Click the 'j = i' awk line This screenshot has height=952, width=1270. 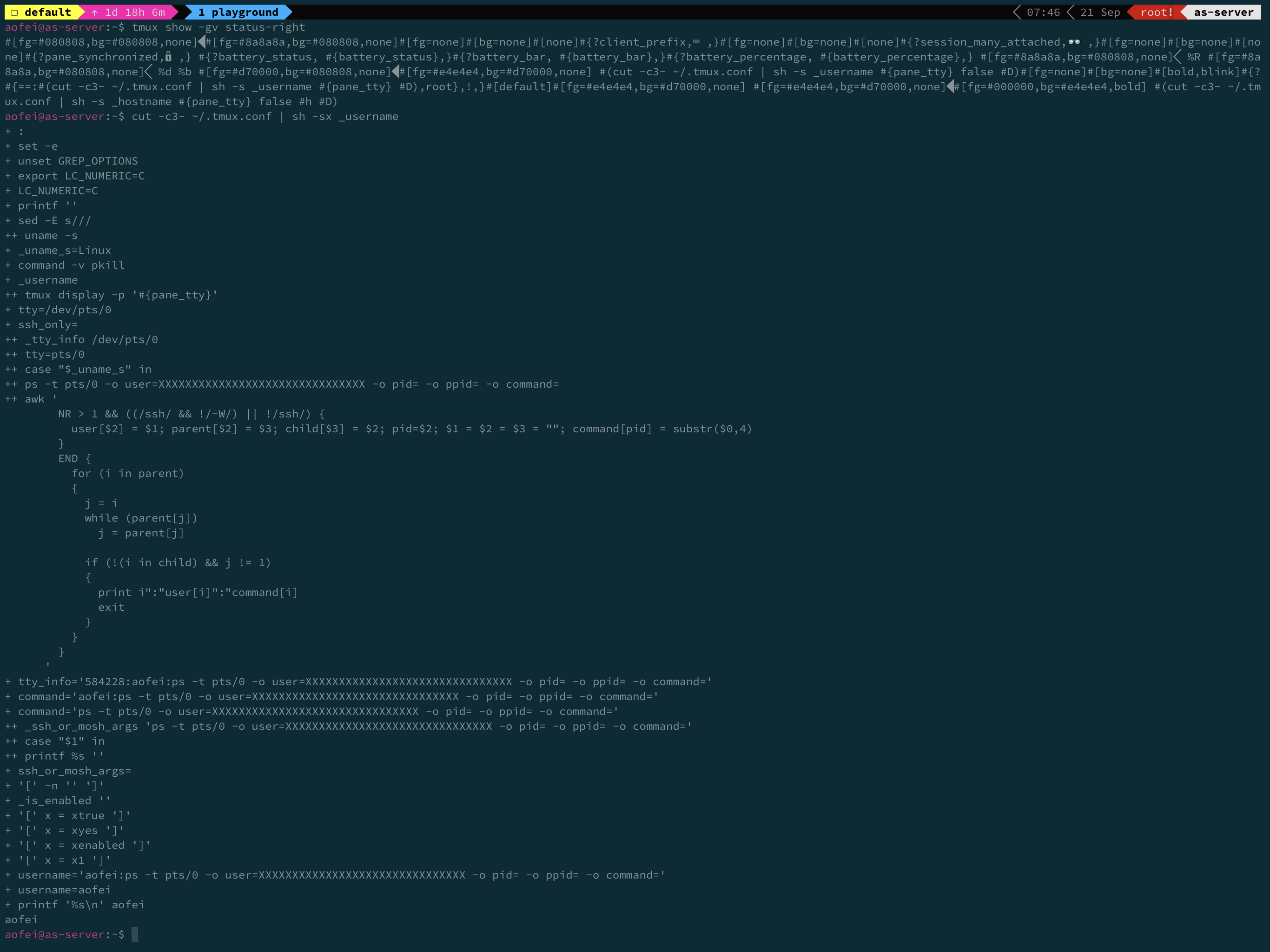[x=101, y=503]
